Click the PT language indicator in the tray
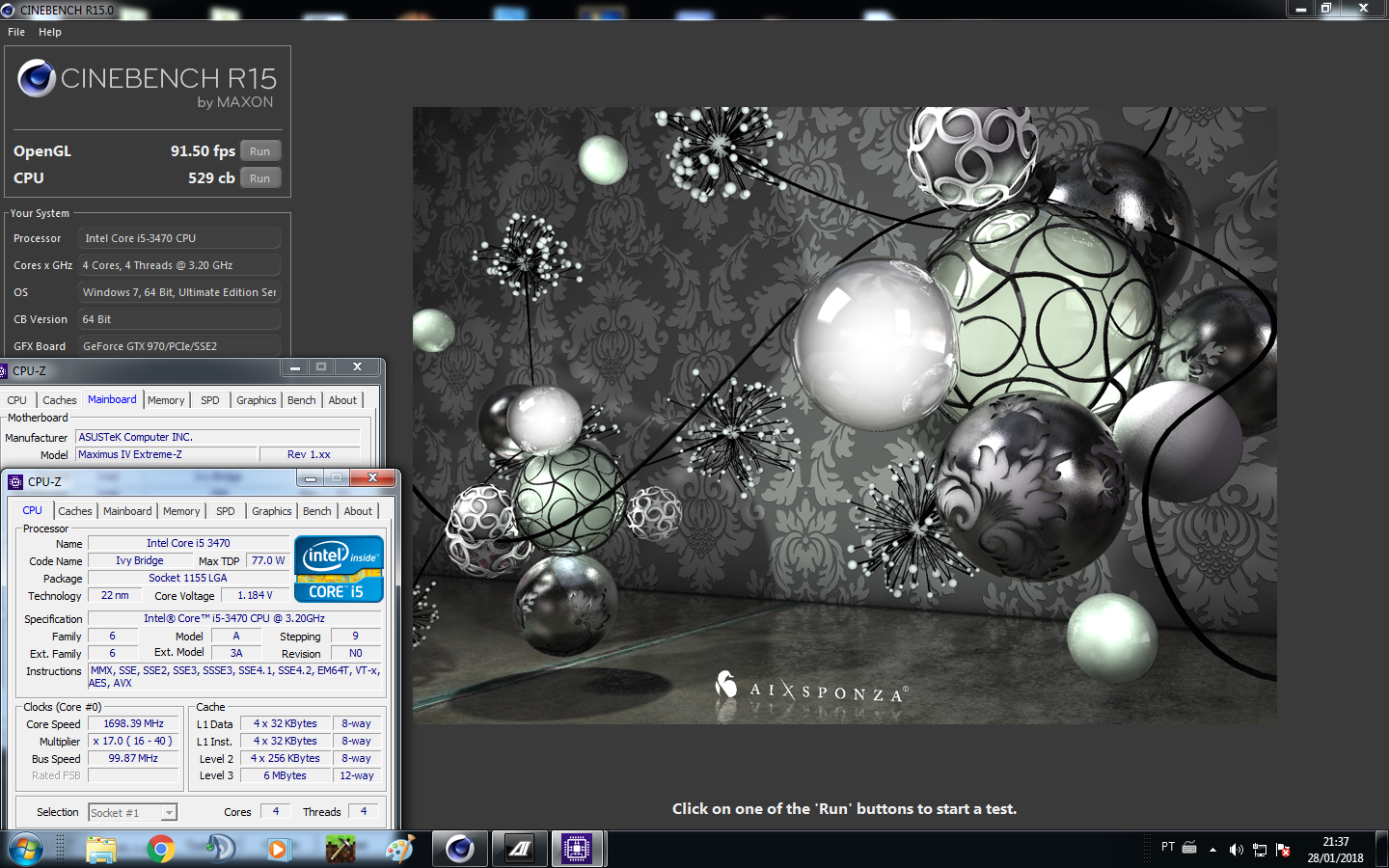 click(1168, 847)
